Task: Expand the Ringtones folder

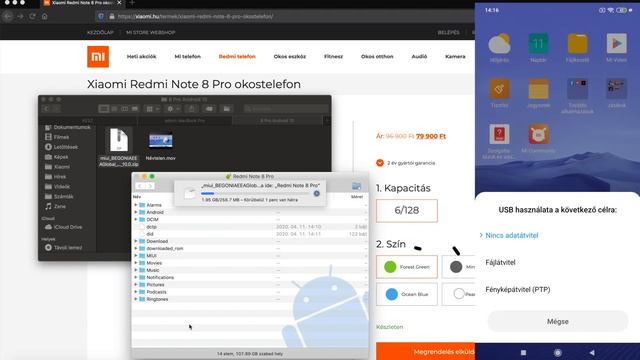Action: 136,299
